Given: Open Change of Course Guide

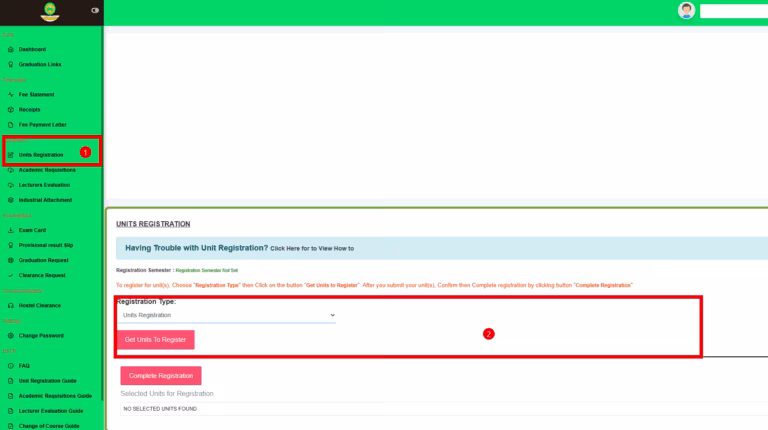Looking at the screenshot, I should coord(49,426).
